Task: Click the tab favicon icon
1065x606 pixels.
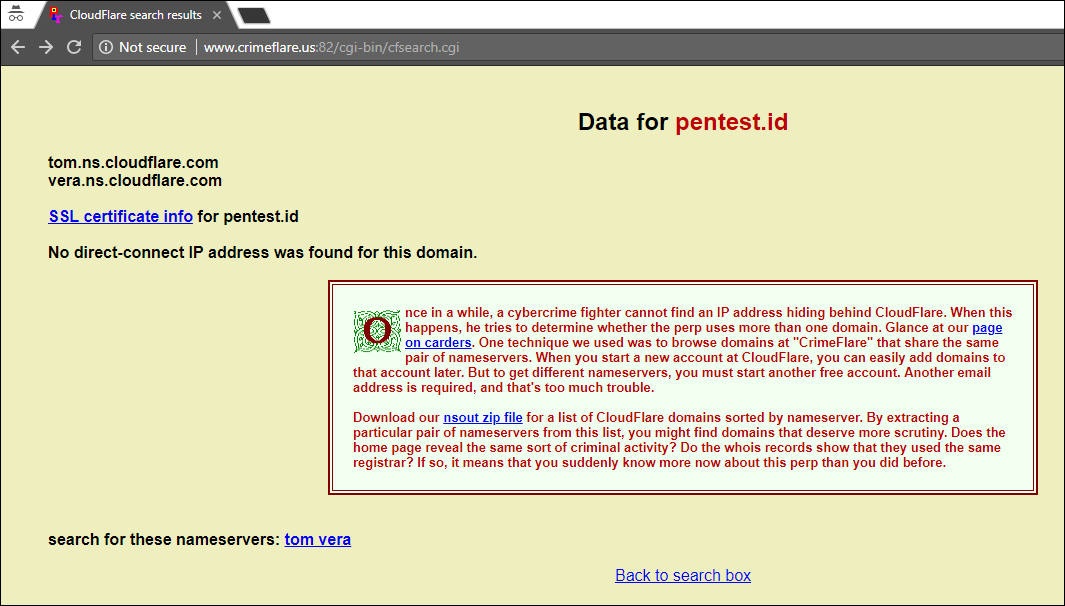Action: (x=56, y=14)
